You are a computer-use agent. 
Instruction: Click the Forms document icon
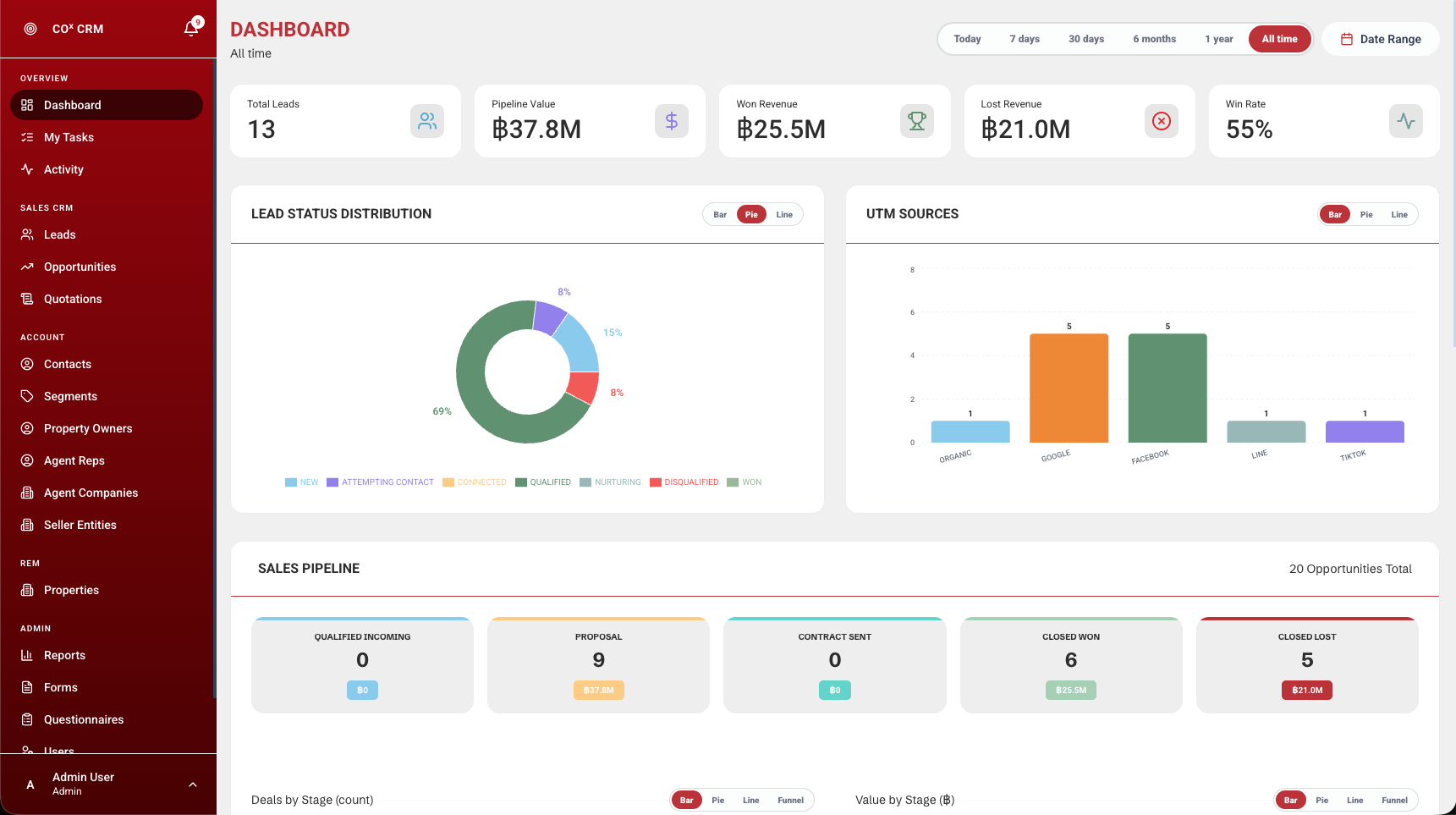coord(27,687)
